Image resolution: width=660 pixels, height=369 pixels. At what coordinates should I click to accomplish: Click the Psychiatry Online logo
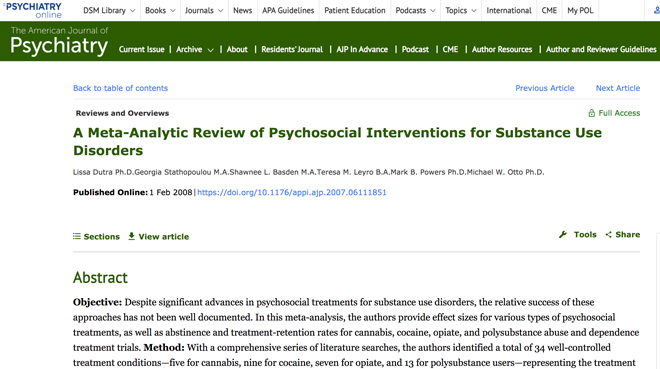pyautogui.click(x=32, y=11)
